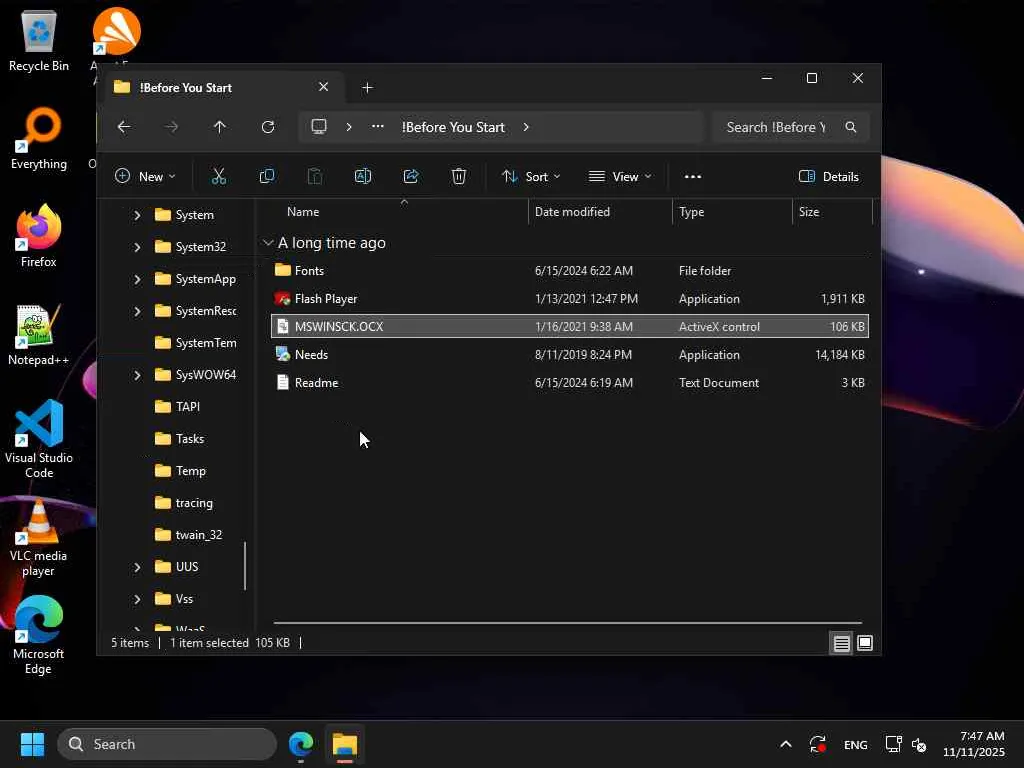Viewport: 1024px width, 768px height.
Task: Select the VLC media player desktop shortcut
Action: pyautogui.click(x=39, y=537)
